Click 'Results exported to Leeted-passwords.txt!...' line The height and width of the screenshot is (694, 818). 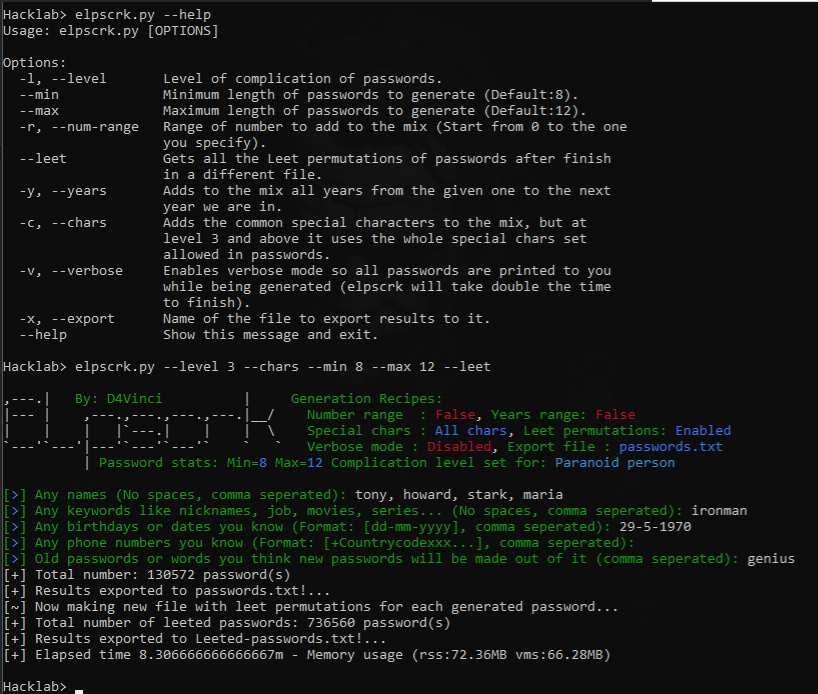195,639
